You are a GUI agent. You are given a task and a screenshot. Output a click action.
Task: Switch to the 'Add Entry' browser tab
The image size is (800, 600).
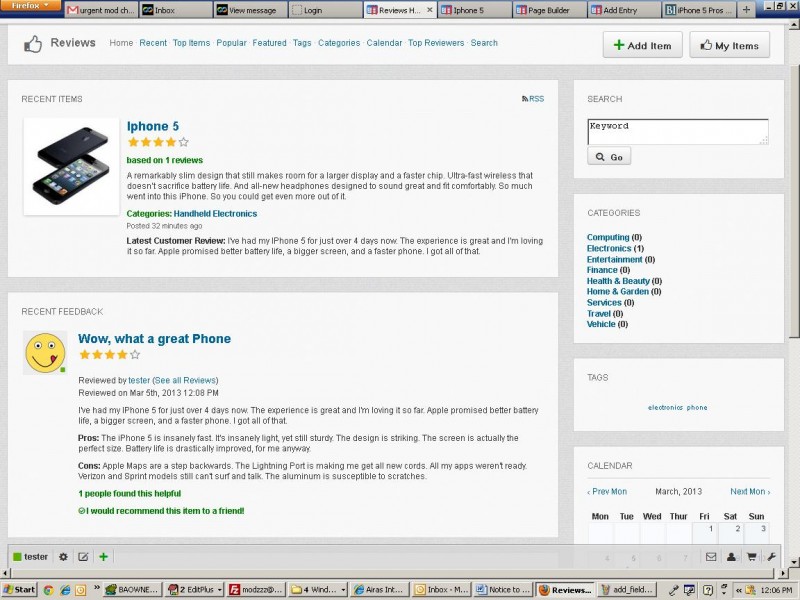(624, 10)
